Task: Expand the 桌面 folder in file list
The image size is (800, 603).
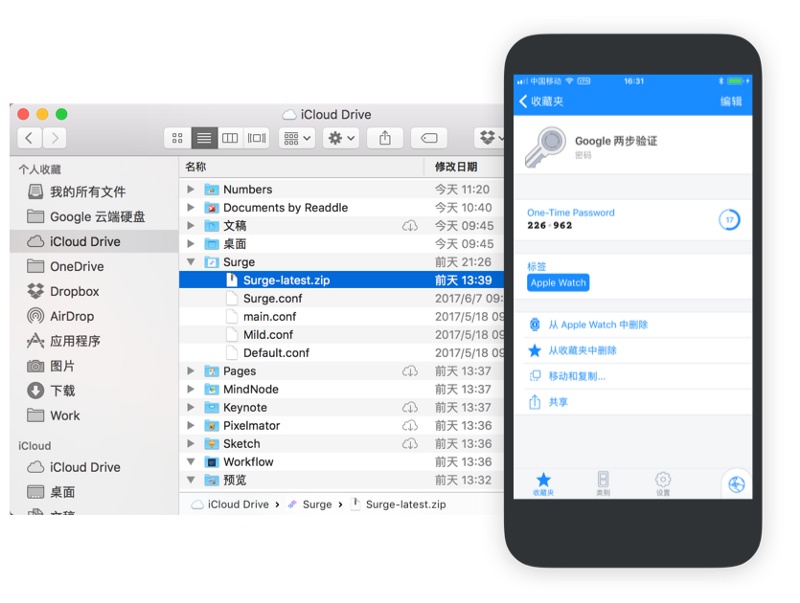Action: tap(190, 244)
